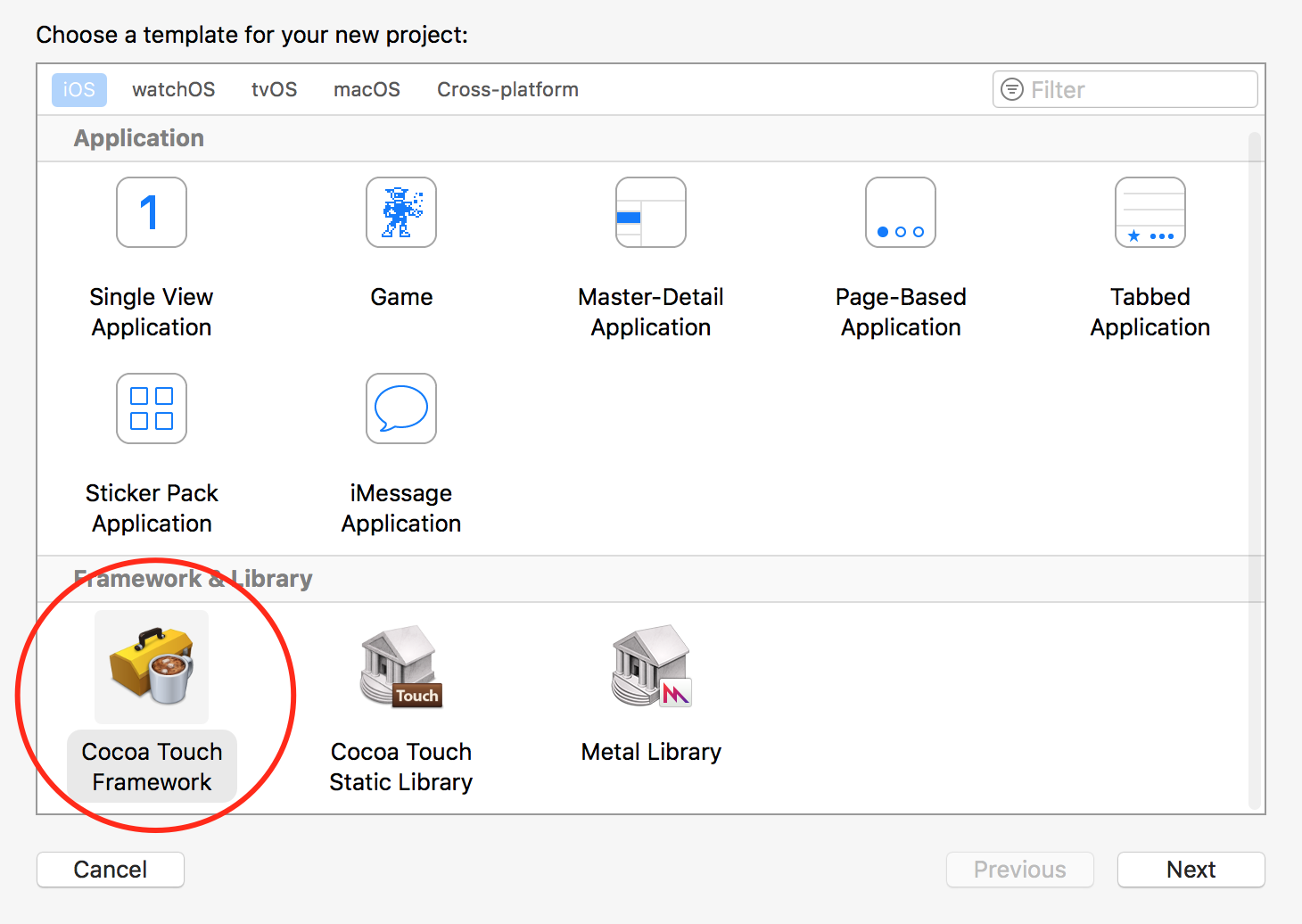Focus the Filter text field
Viewport: 1302px width, 924px height.
(1125, 89)
